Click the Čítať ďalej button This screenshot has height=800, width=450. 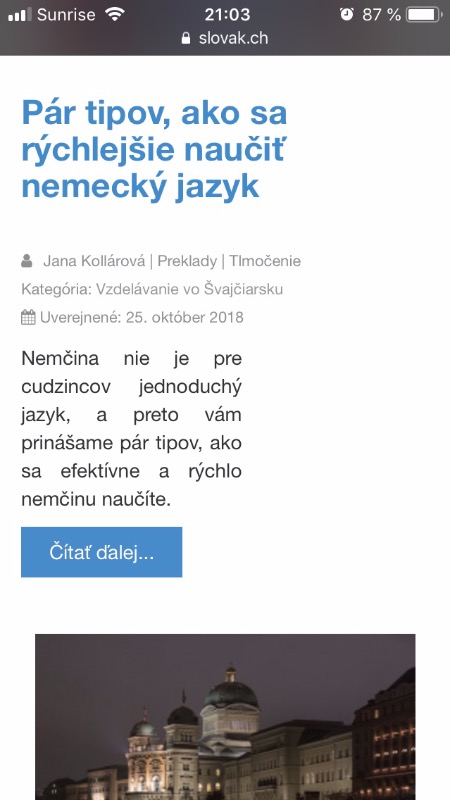click(x=102, y=552)
